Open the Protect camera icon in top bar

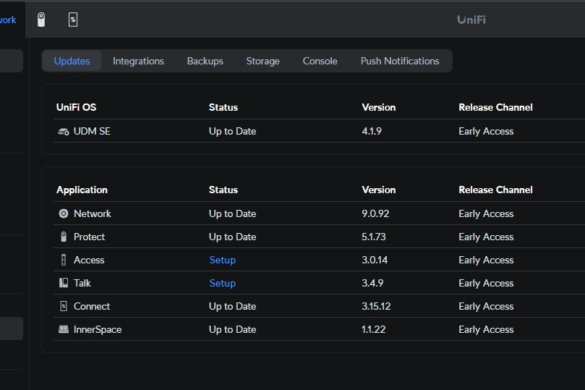pyautogui.click(x=41, y=19)
